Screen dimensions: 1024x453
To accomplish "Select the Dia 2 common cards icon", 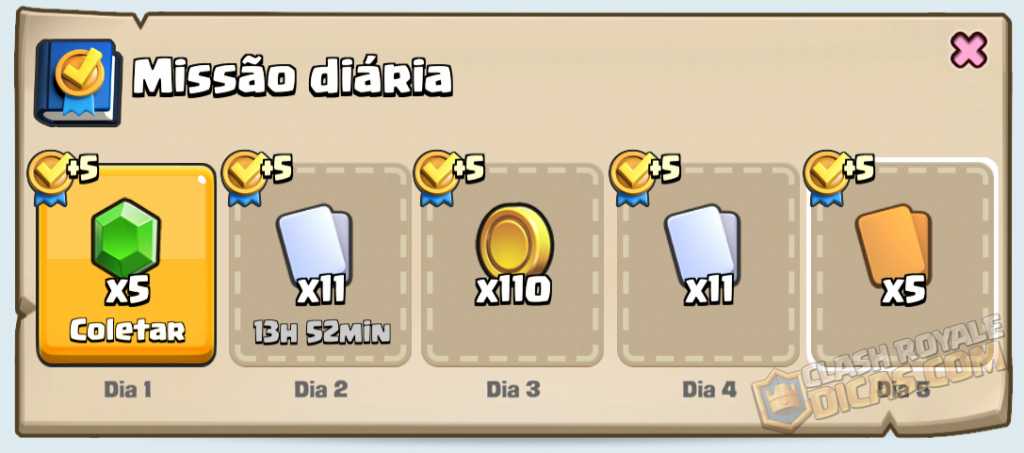I will 315,243.
